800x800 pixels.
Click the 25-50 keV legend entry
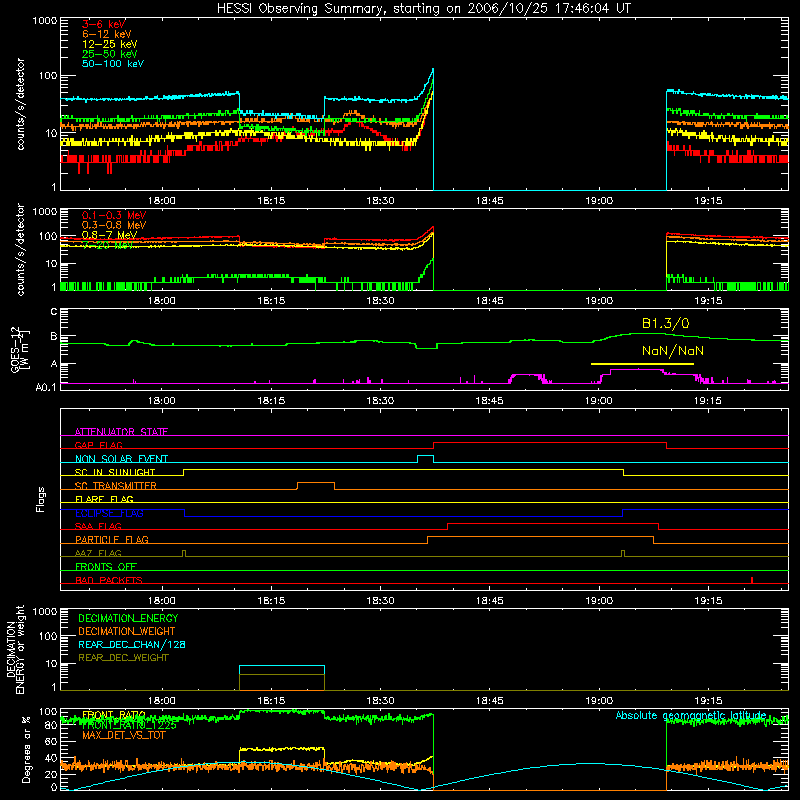(x=110, y=54)
